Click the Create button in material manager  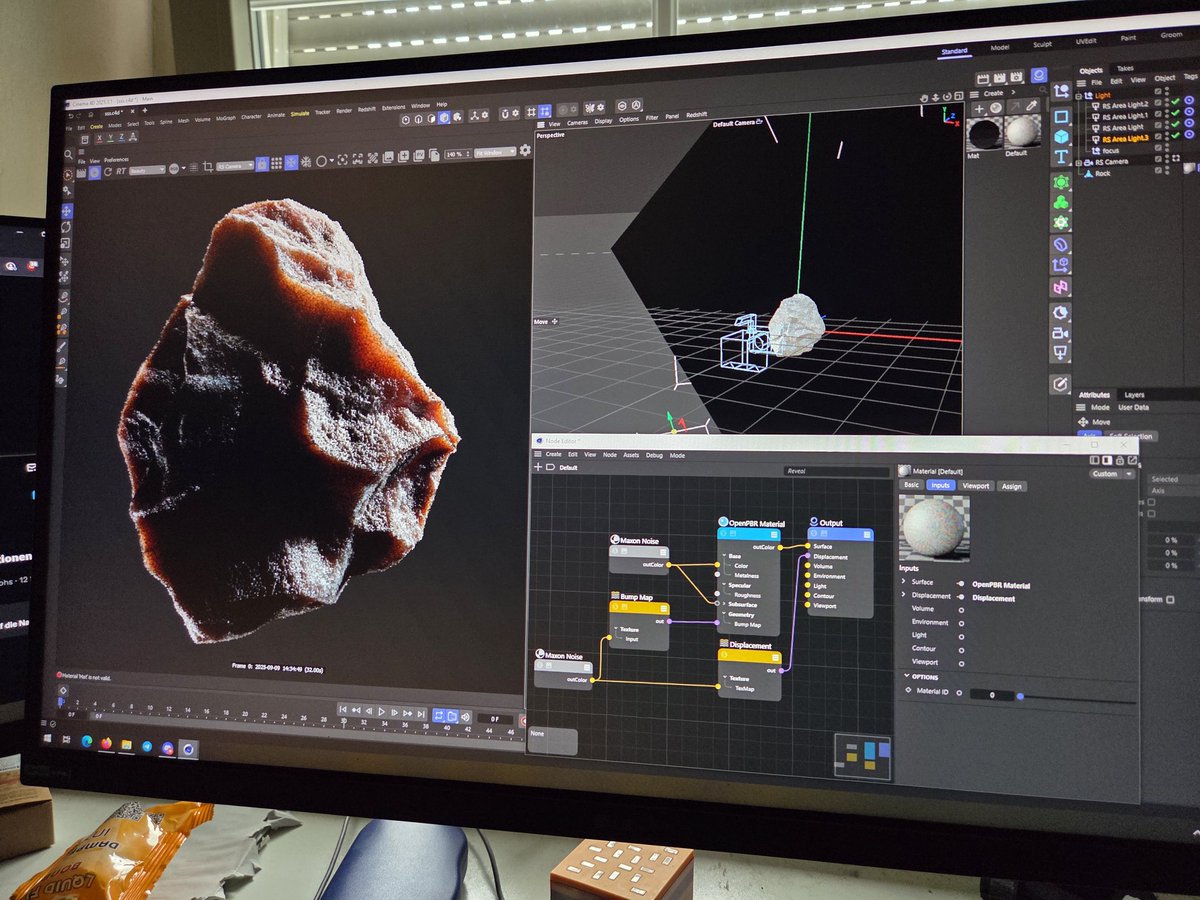[x=993, y=93]
